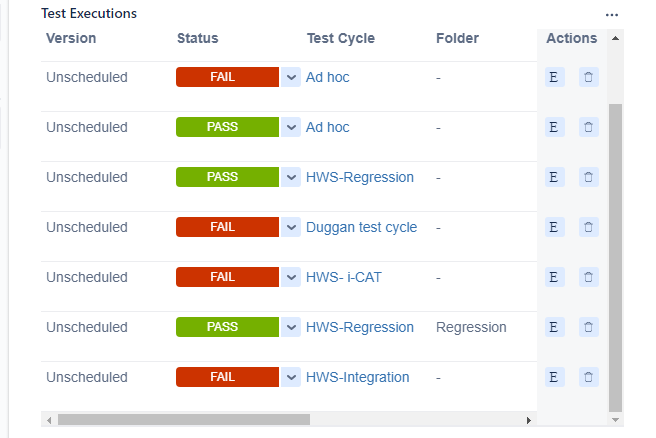Open status dropdown of HWS- i-CAT execution
The height and width of the screenshot is (438, 656).
291,277
